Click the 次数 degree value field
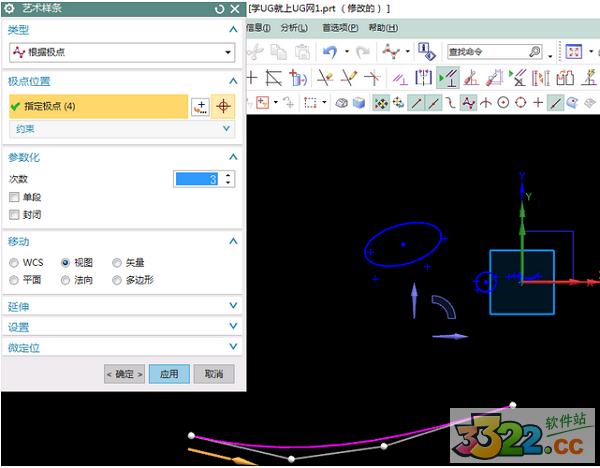This screenshot has width=600, height=468. 196,179
